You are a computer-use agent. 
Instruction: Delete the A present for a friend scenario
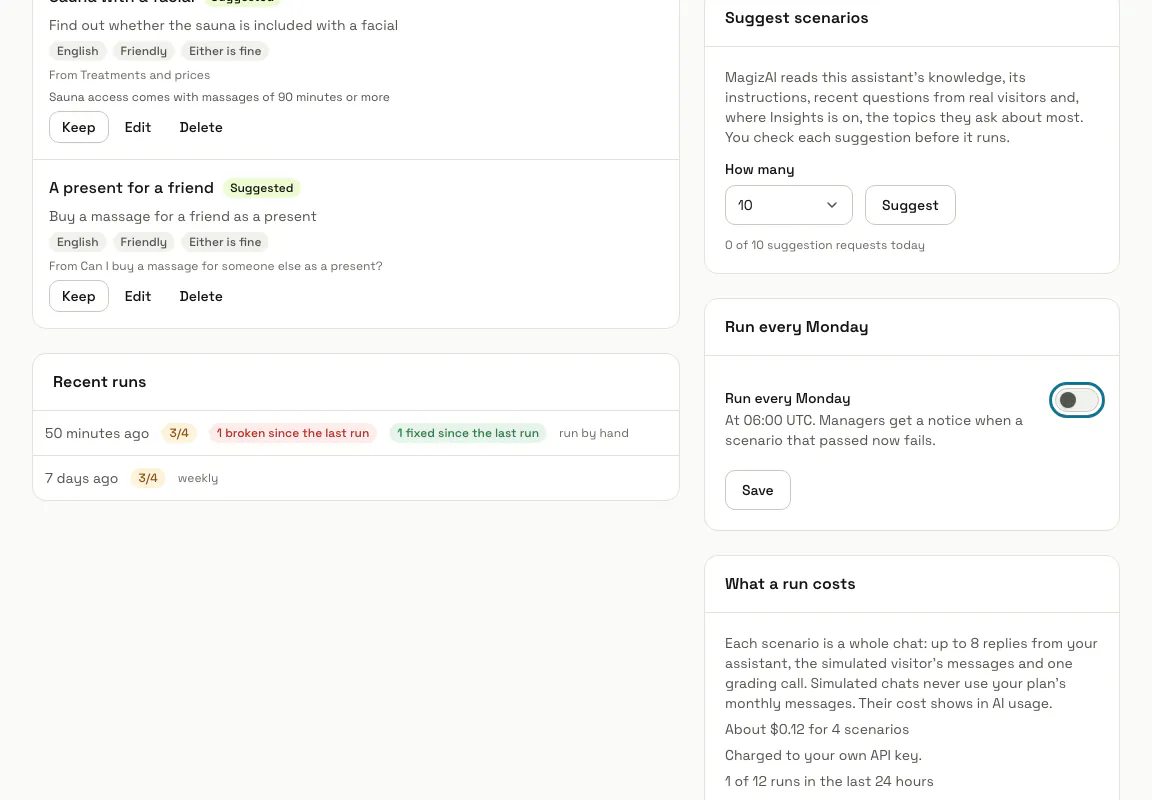[201, 296]
